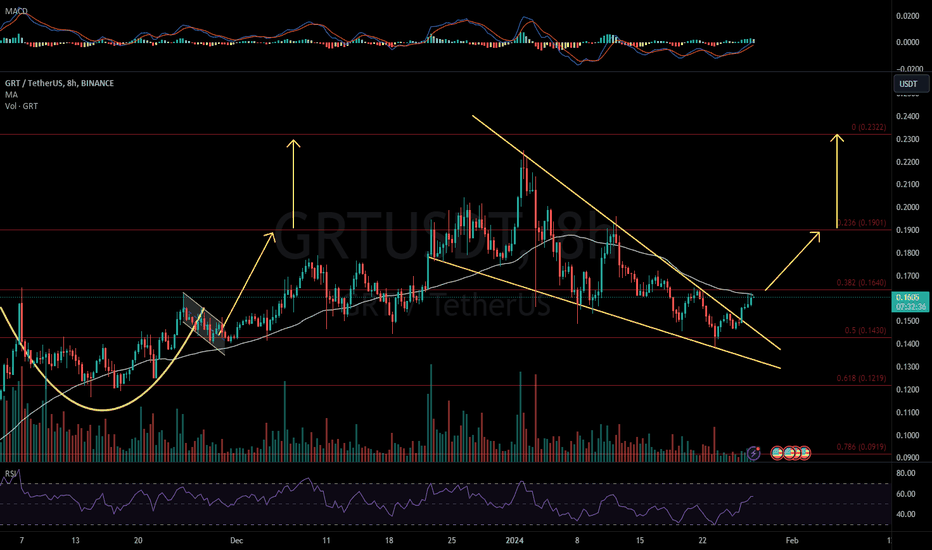Click the countdown timer 07:32:36

[x=911, y=307]
